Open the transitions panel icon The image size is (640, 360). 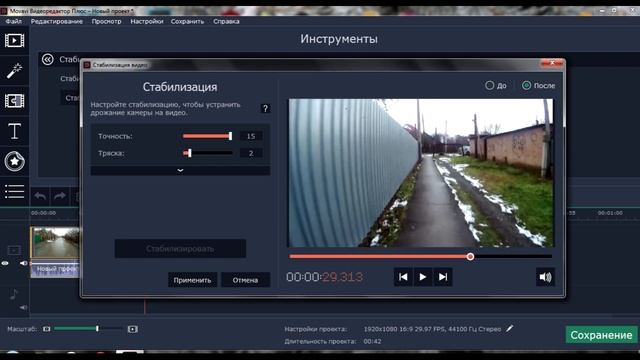coord(14,101)
